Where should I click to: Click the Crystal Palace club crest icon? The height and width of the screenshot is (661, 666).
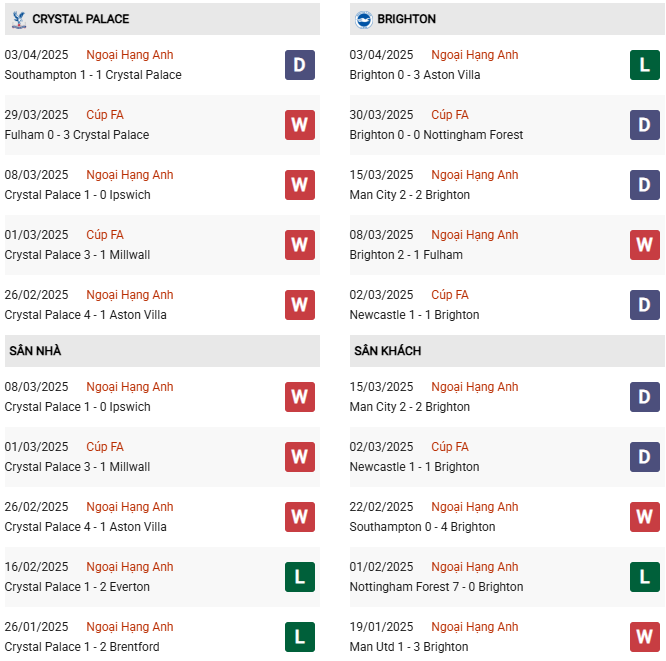click(x=18, y=19)
